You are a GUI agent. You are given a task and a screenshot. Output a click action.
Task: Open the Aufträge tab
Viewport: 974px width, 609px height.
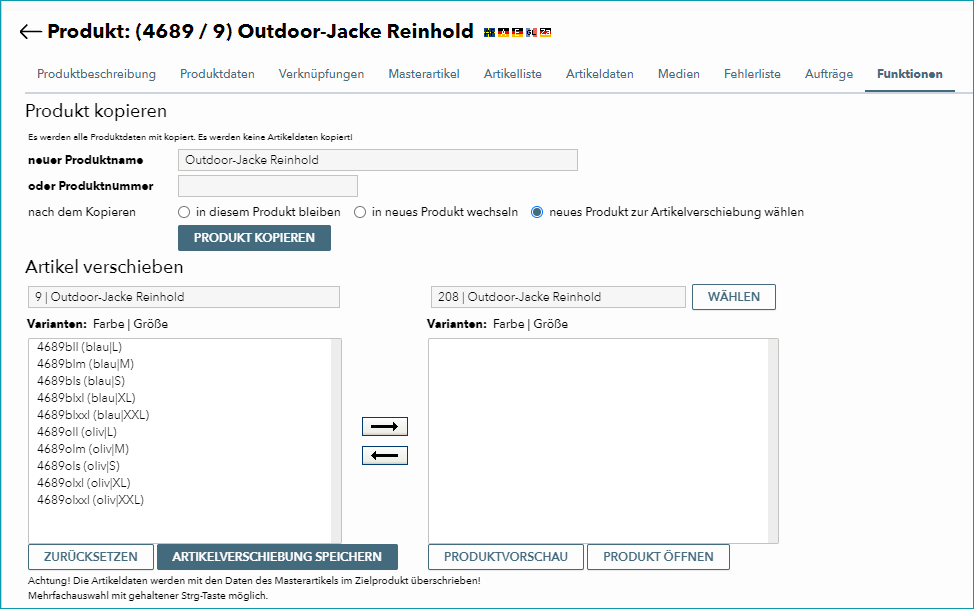click(829, 74)
